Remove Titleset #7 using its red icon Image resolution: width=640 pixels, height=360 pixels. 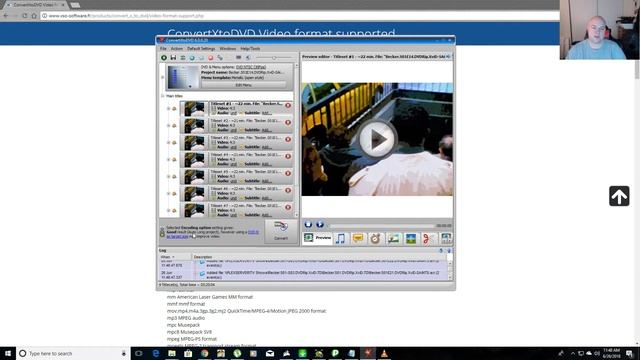(x=288, y=207)
